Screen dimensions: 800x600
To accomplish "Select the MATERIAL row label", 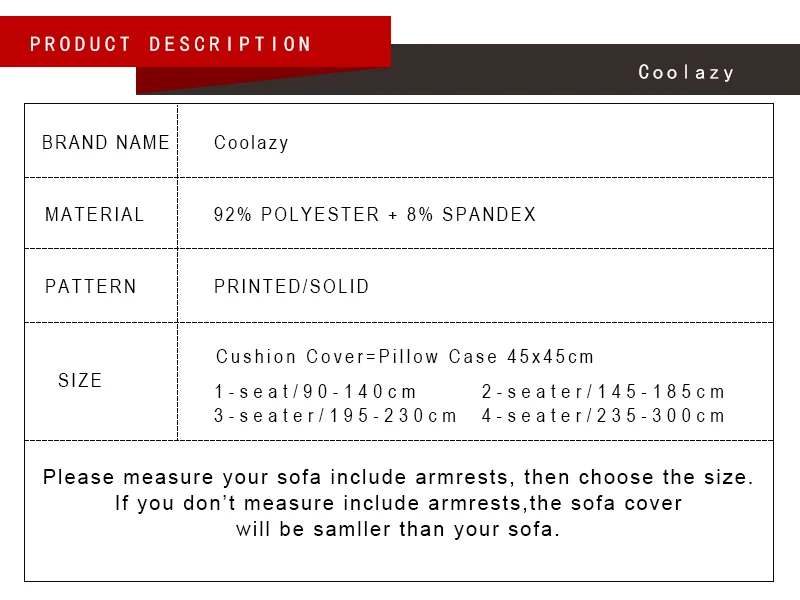I will 95,215.
